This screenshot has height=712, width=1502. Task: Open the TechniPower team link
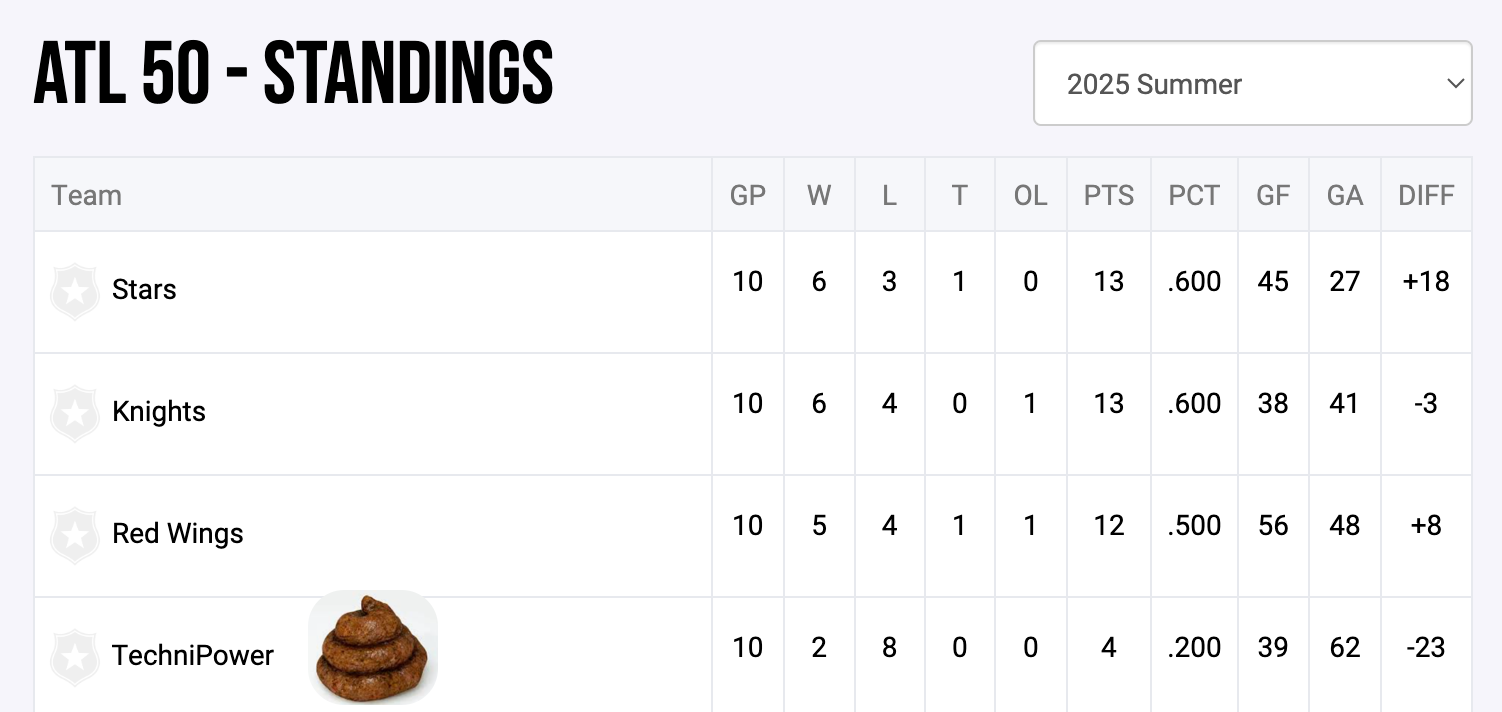pos(193,656)
